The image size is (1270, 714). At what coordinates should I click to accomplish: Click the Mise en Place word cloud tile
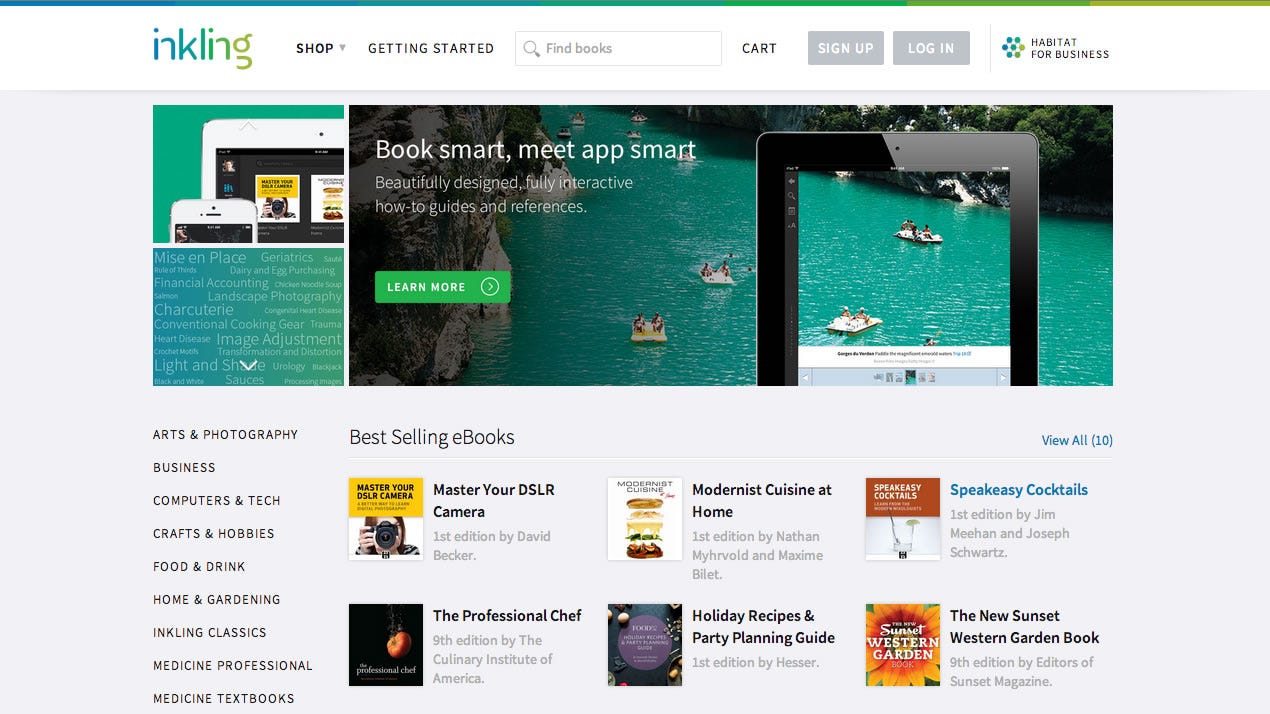pos(248,317)
